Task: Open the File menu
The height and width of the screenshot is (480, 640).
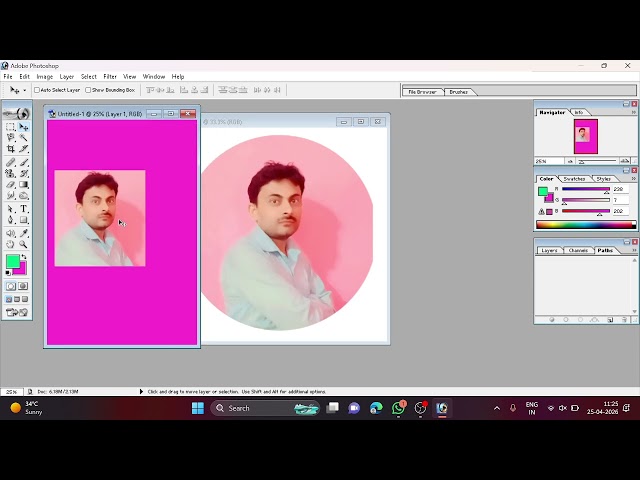Action: click(x=8, y=76)
